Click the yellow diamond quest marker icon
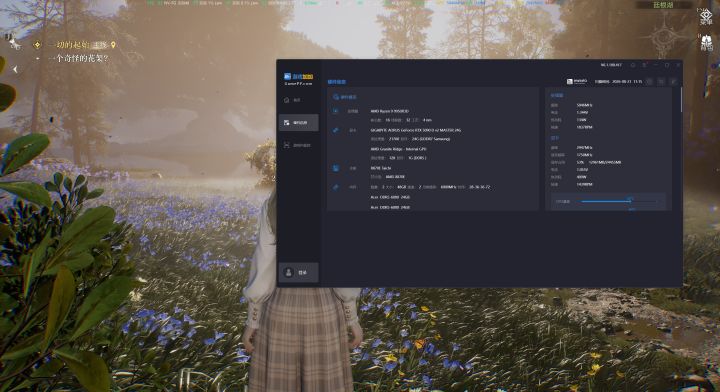Viewport: 720px width, 392px height. 37,45
